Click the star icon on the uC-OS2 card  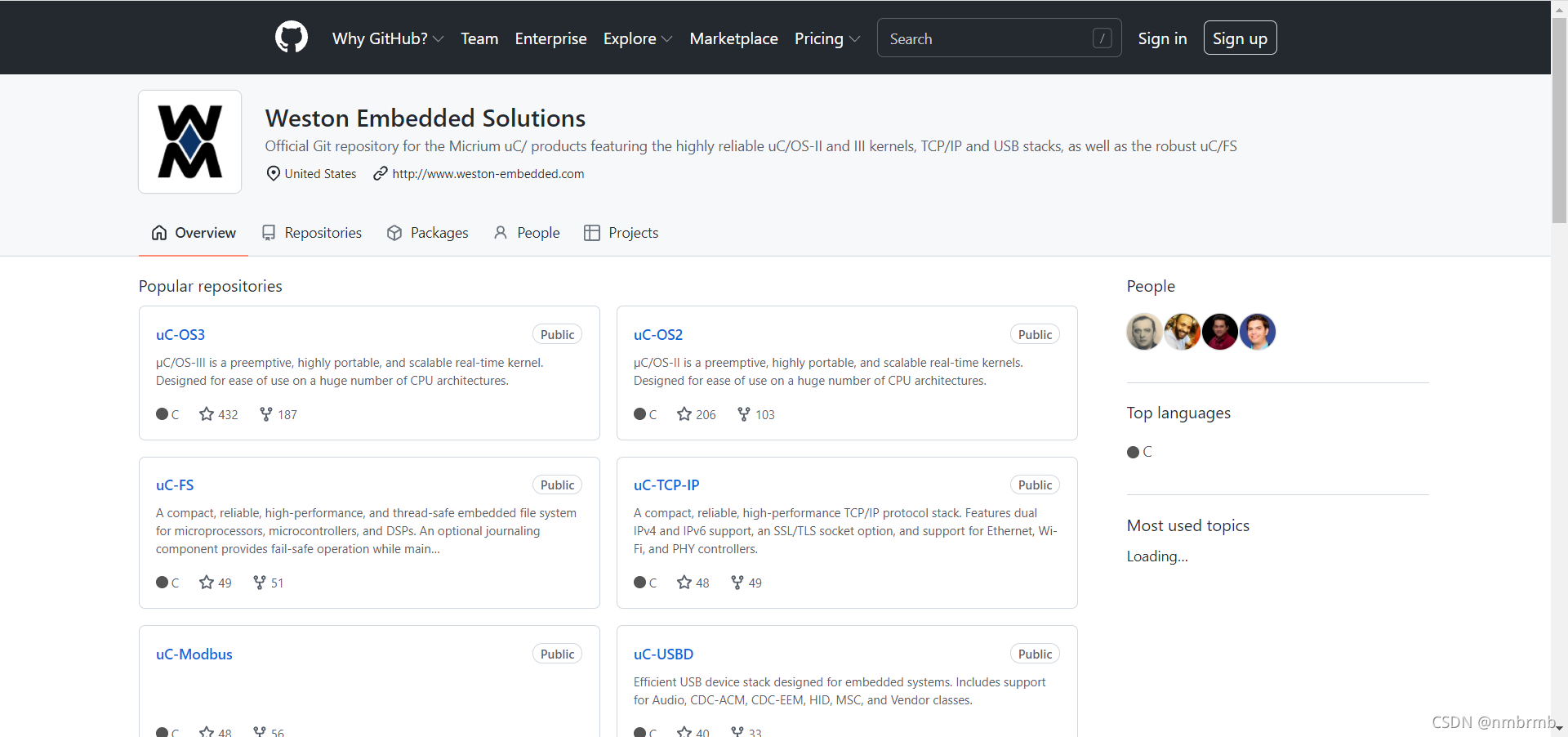click(x=684, y=414)
